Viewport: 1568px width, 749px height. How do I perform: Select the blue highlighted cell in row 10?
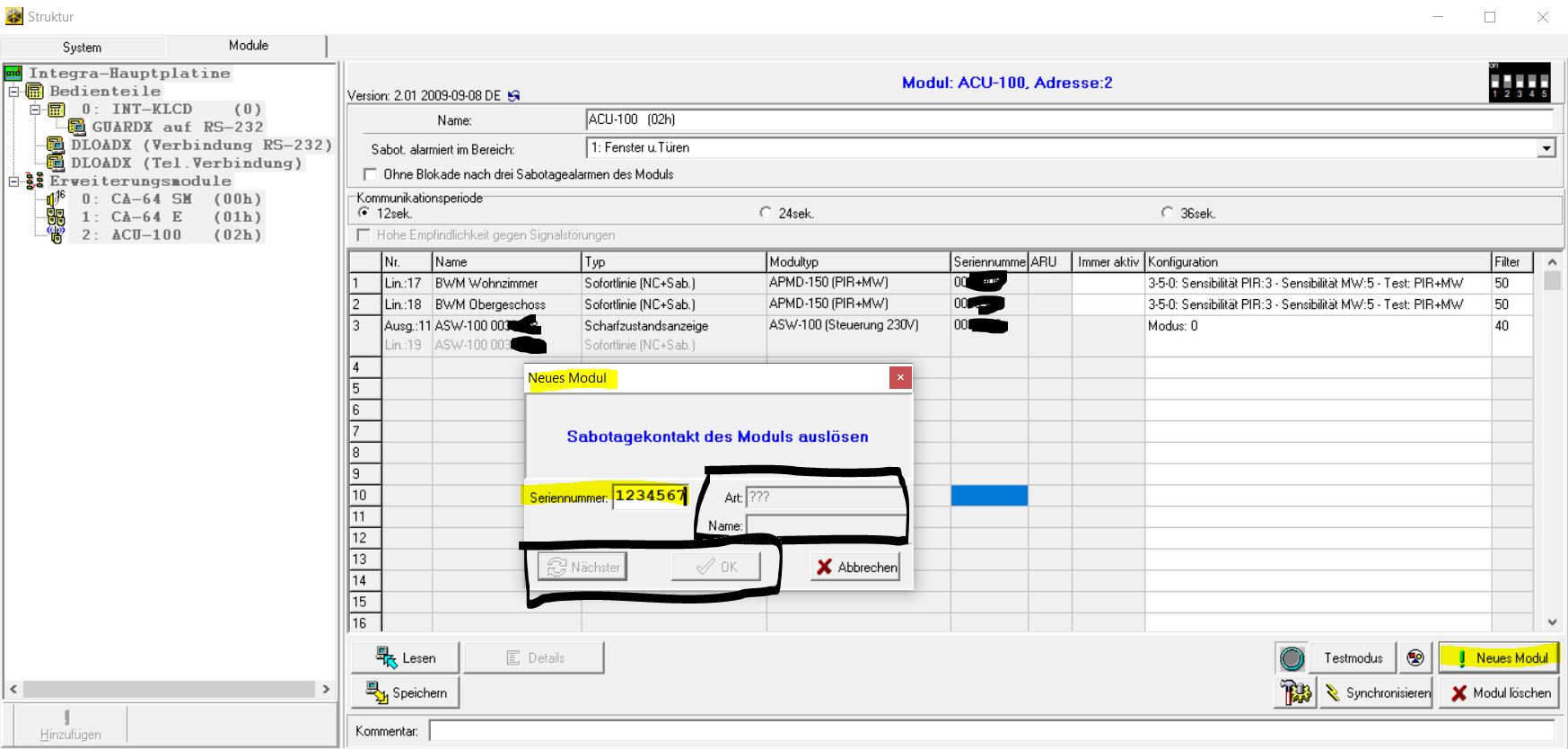point(989,496)
